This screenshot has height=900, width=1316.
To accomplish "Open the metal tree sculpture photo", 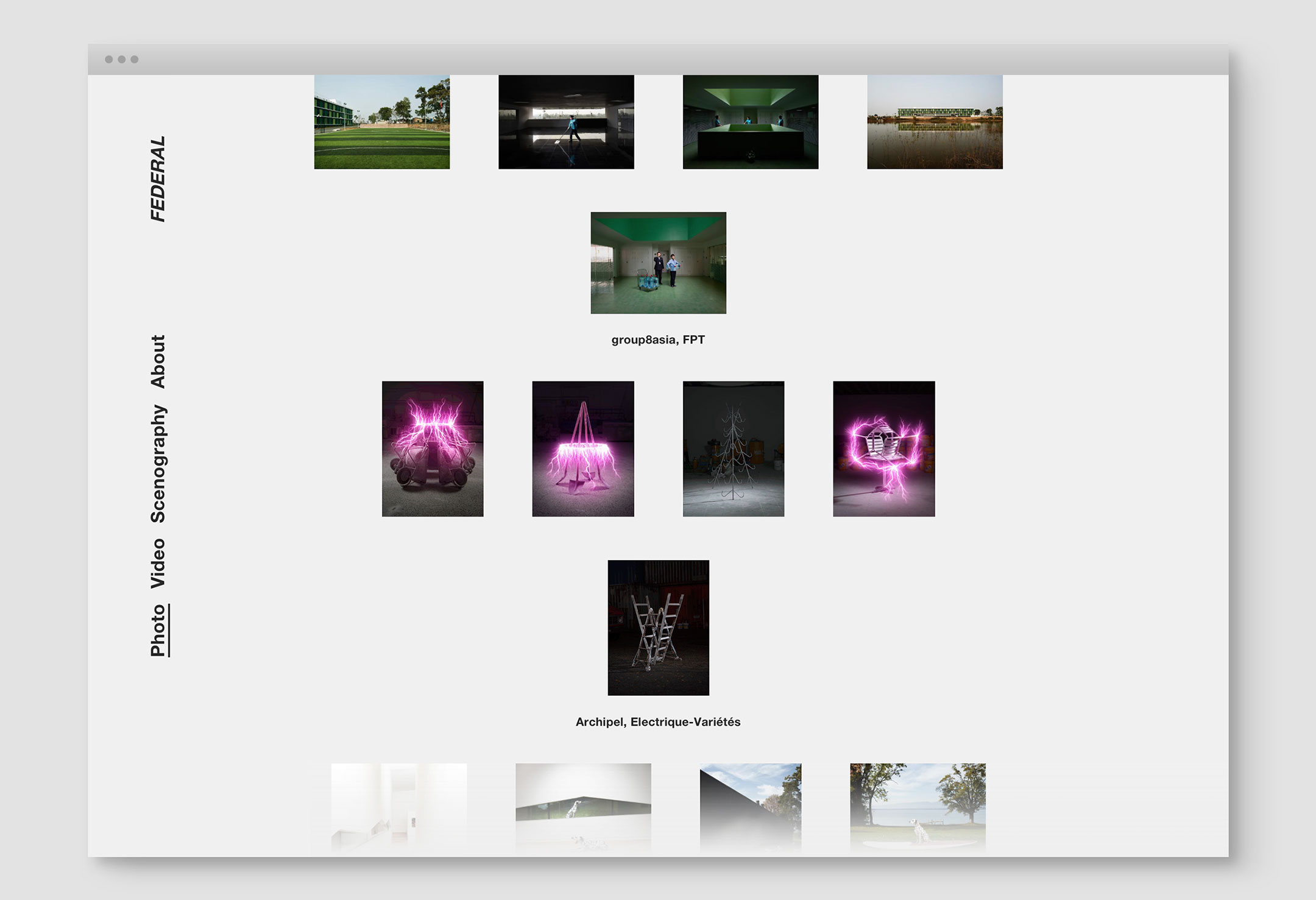I will pyautogui.click(x=734, y=449).
